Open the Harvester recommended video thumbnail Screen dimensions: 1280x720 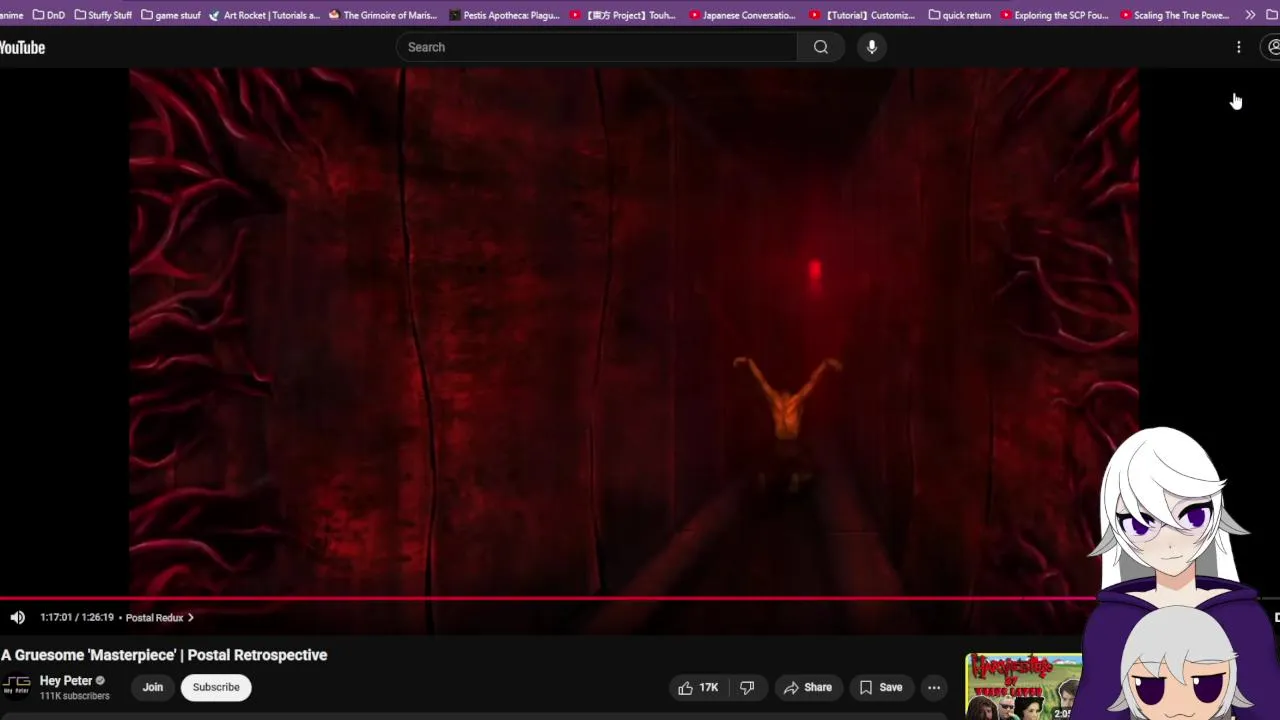click(1024, 687)
